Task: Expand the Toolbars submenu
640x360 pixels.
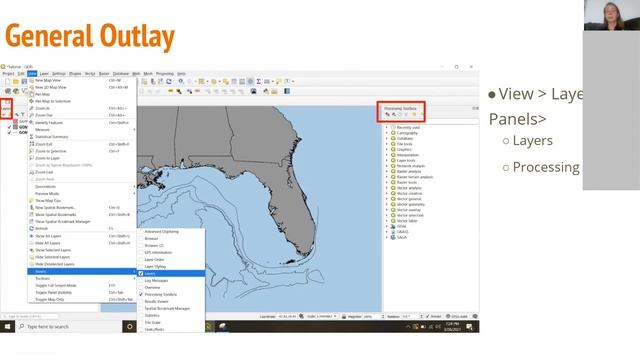Action: (82, 278)
